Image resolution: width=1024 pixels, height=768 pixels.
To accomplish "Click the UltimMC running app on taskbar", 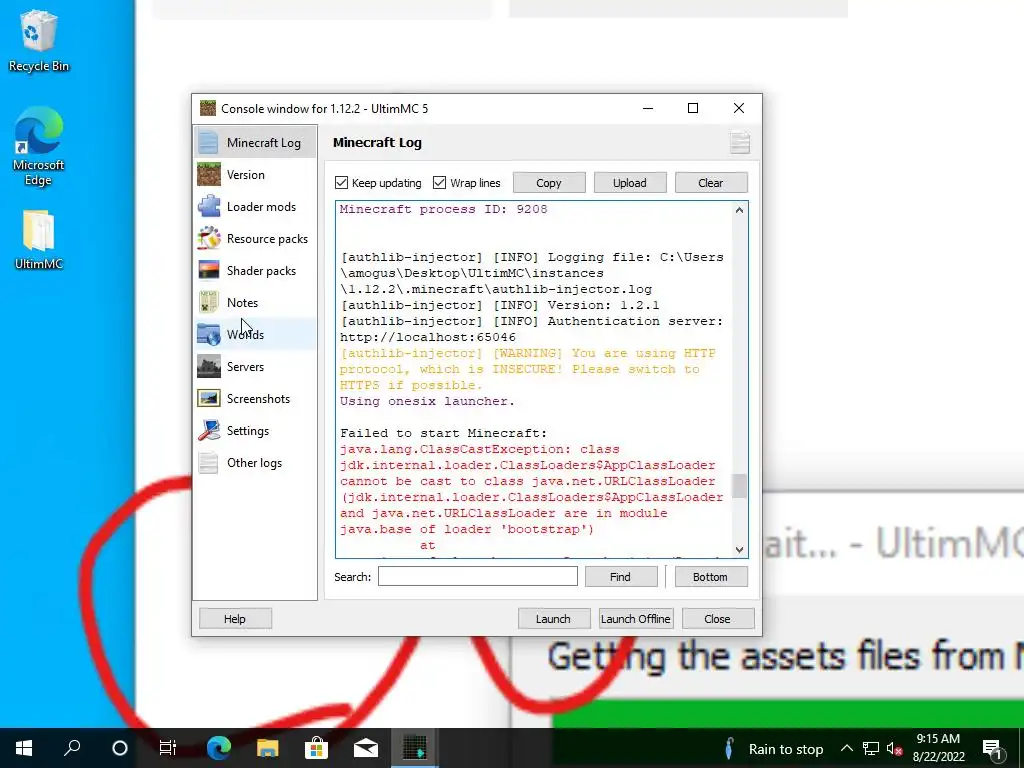I will tap(415, 748).
